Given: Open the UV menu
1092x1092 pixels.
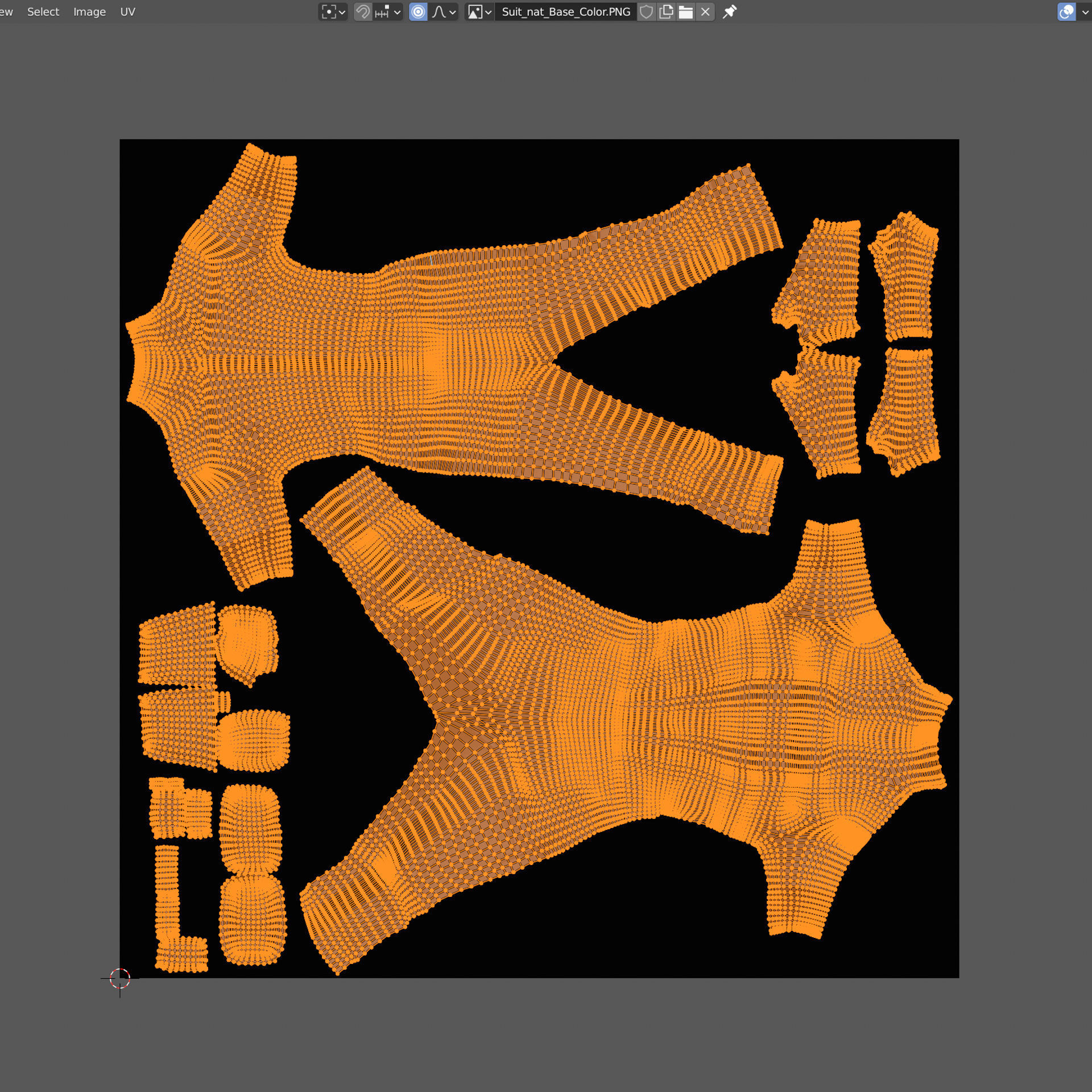Looking at the screenshot, I should click(x=127, y=12).
